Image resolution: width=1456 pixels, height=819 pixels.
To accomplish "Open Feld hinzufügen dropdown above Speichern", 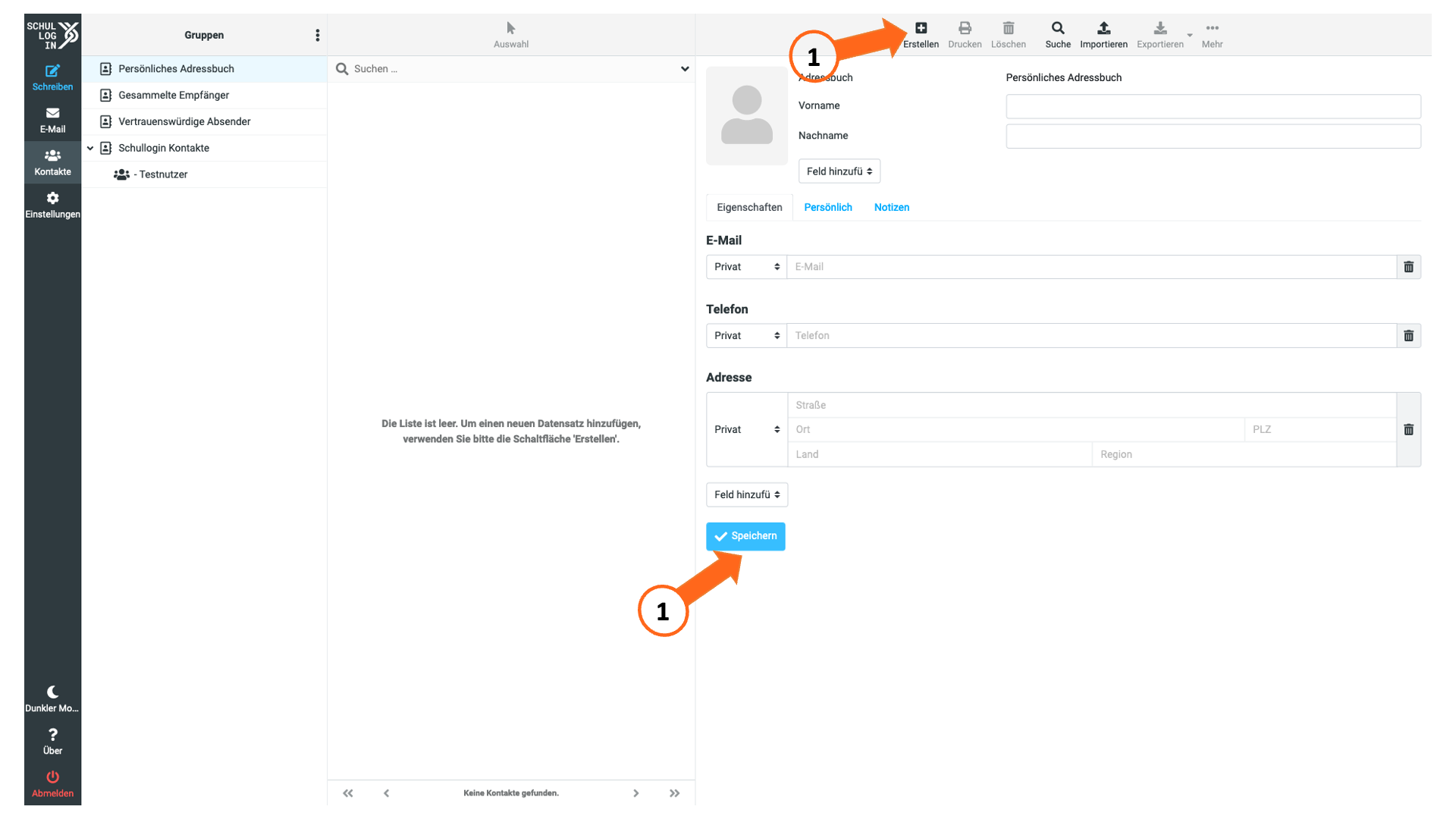I will pyautogui.click(x=746, y=494).
